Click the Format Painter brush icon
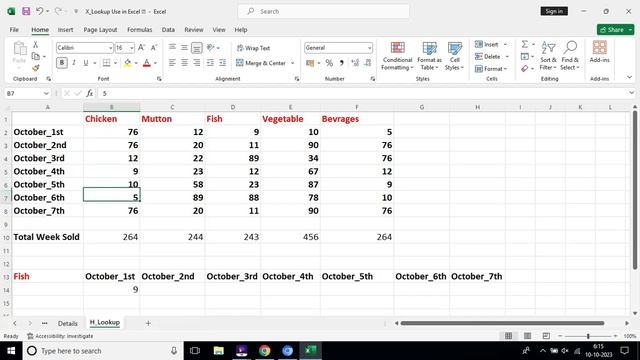Screen dimensions: 640x360 [x=36, y=68]
